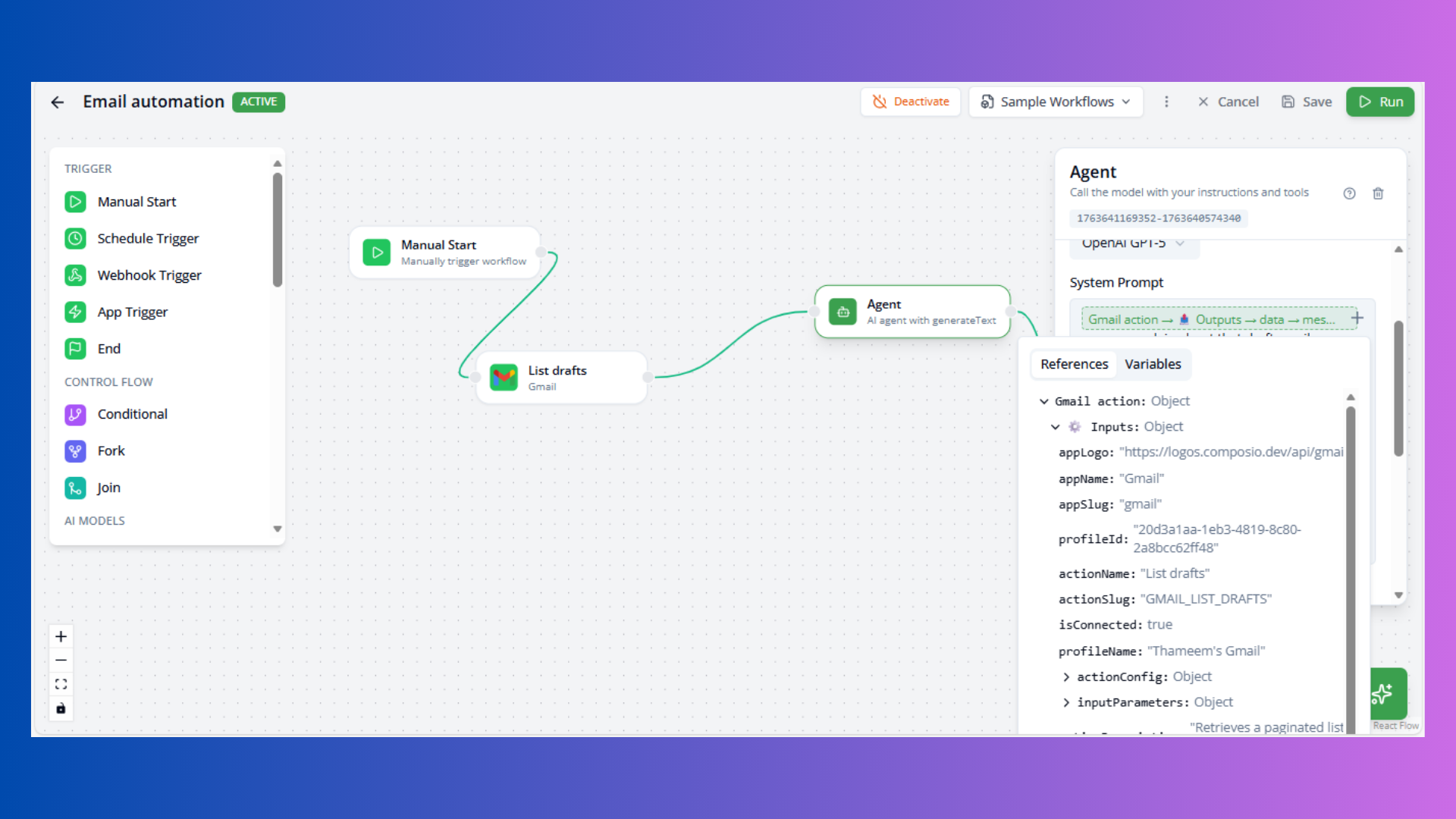This screenshot has height=819, width=1456.
Task: Switch to the Variables tab
Action: (x=1153, y=364)
